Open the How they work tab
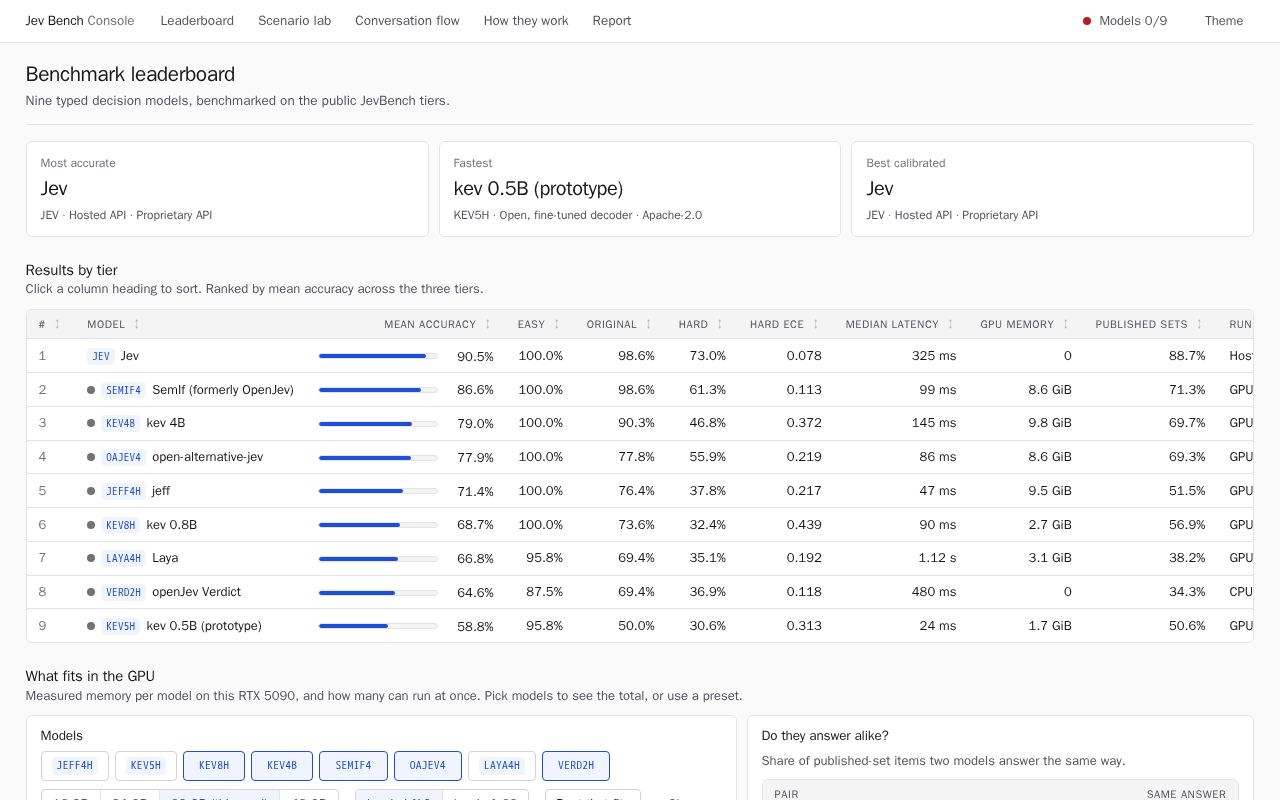The width and height of the screenshot is (1280, 800). point(526,21)
